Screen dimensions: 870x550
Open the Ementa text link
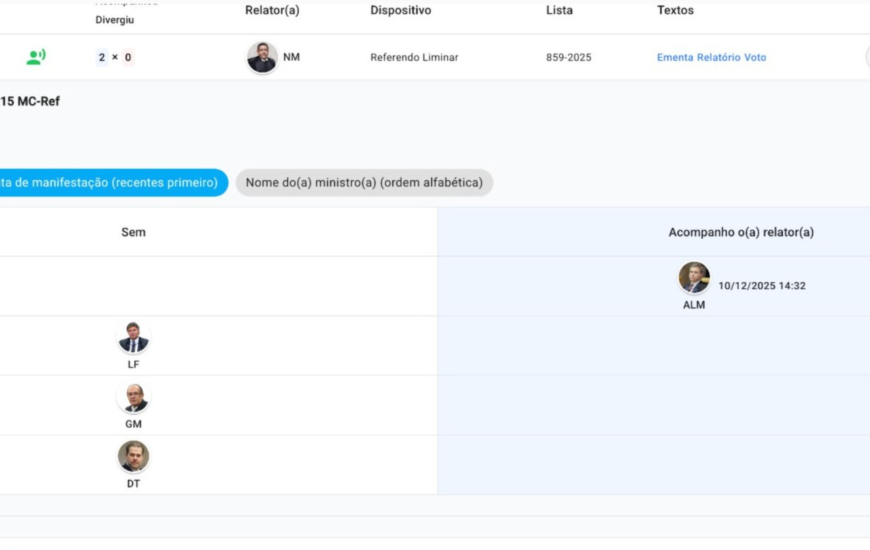[x=675, y=58]
